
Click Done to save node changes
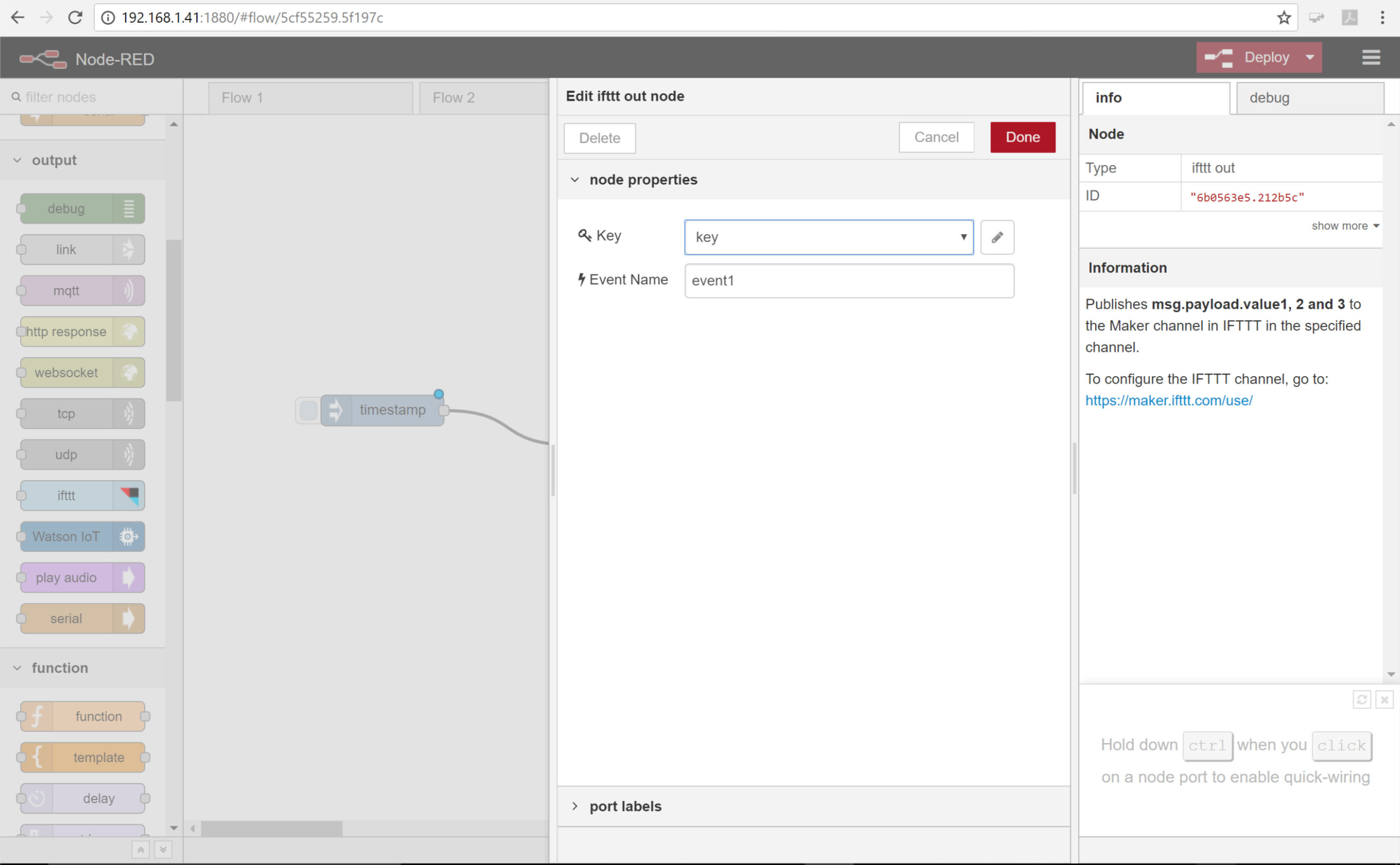click(1023, 137)
